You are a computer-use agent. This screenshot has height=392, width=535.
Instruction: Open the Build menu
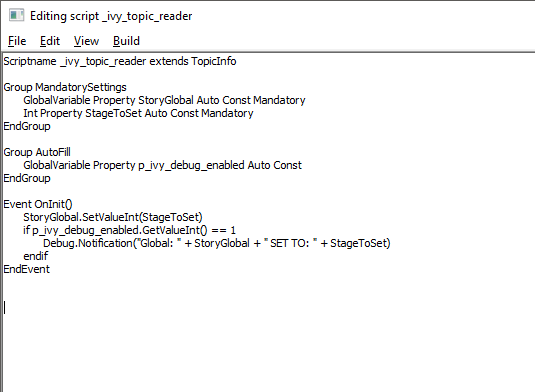click(126, 41)
